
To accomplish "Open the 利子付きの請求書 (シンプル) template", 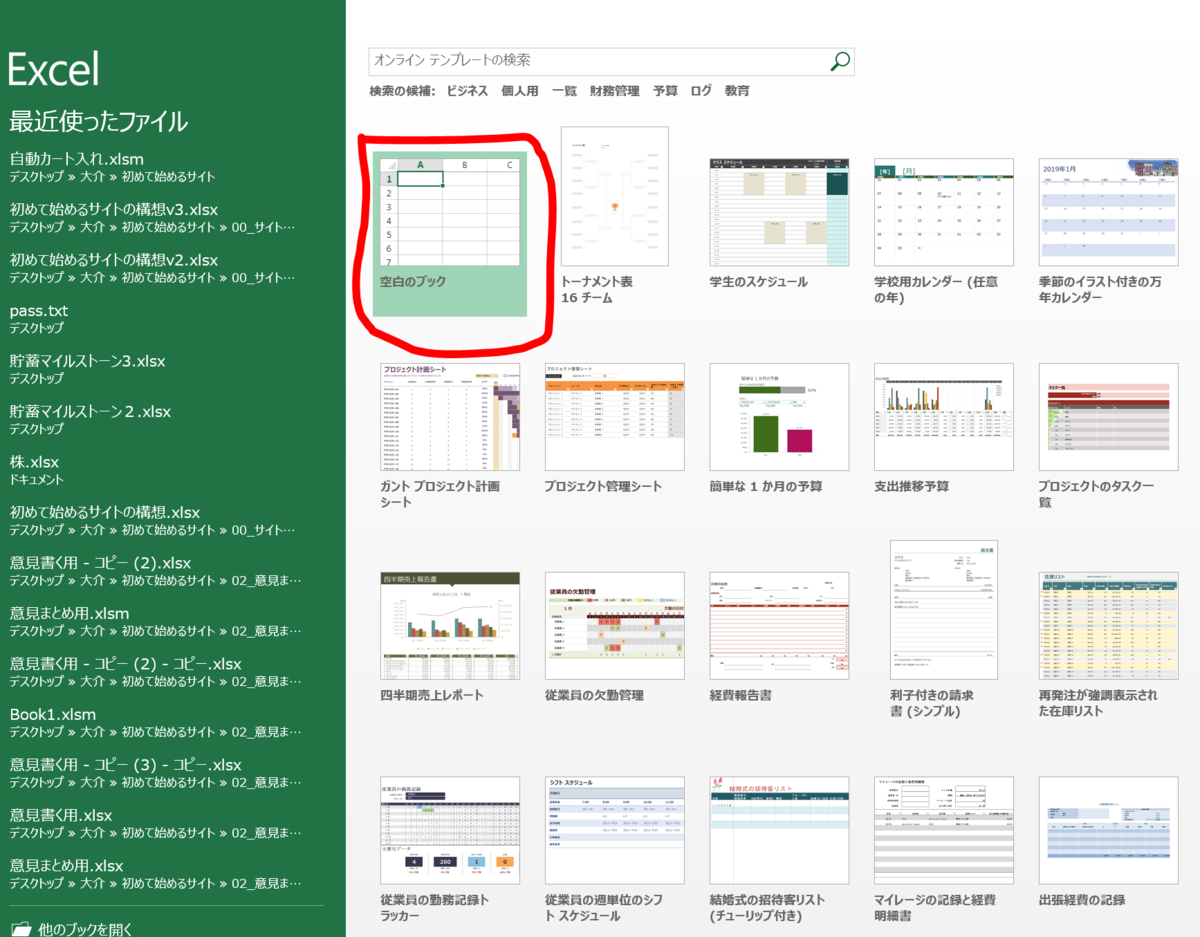I will pos(943,630).
